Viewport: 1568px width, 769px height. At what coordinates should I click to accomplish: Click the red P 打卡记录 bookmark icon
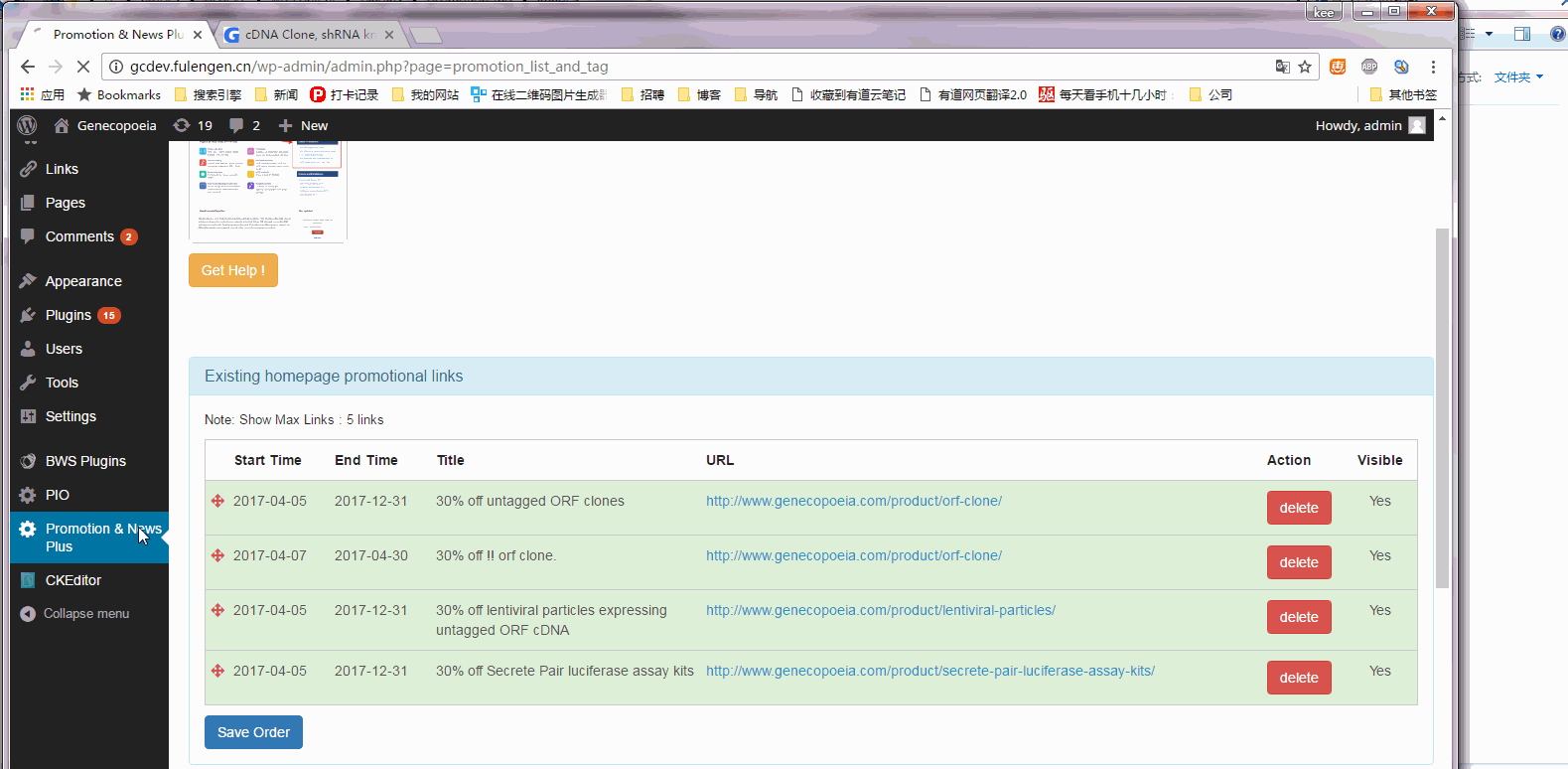click(x=318, y=94)
